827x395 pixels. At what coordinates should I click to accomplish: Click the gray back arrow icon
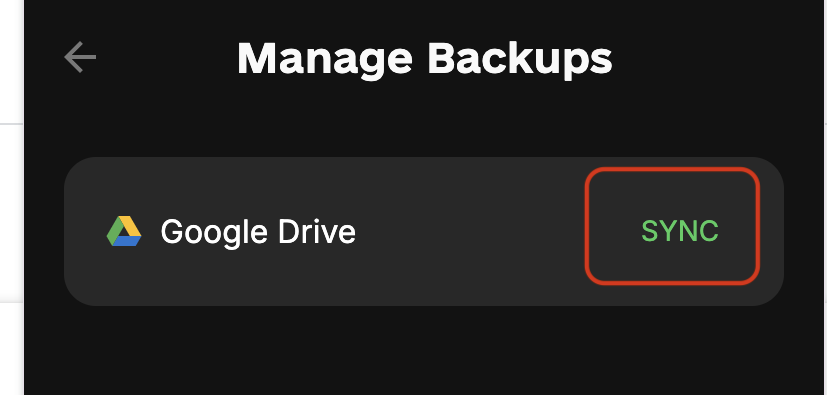click(80, 57)
